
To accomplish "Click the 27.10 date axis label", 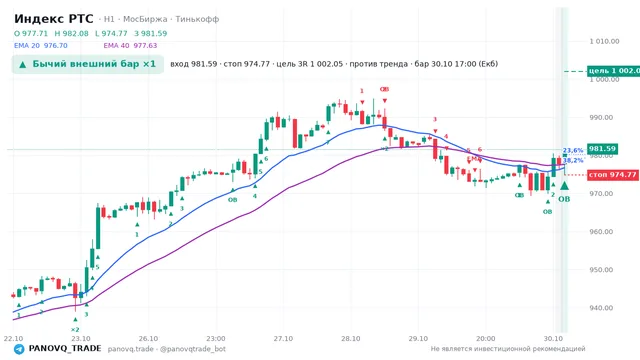I will (283, 339).
